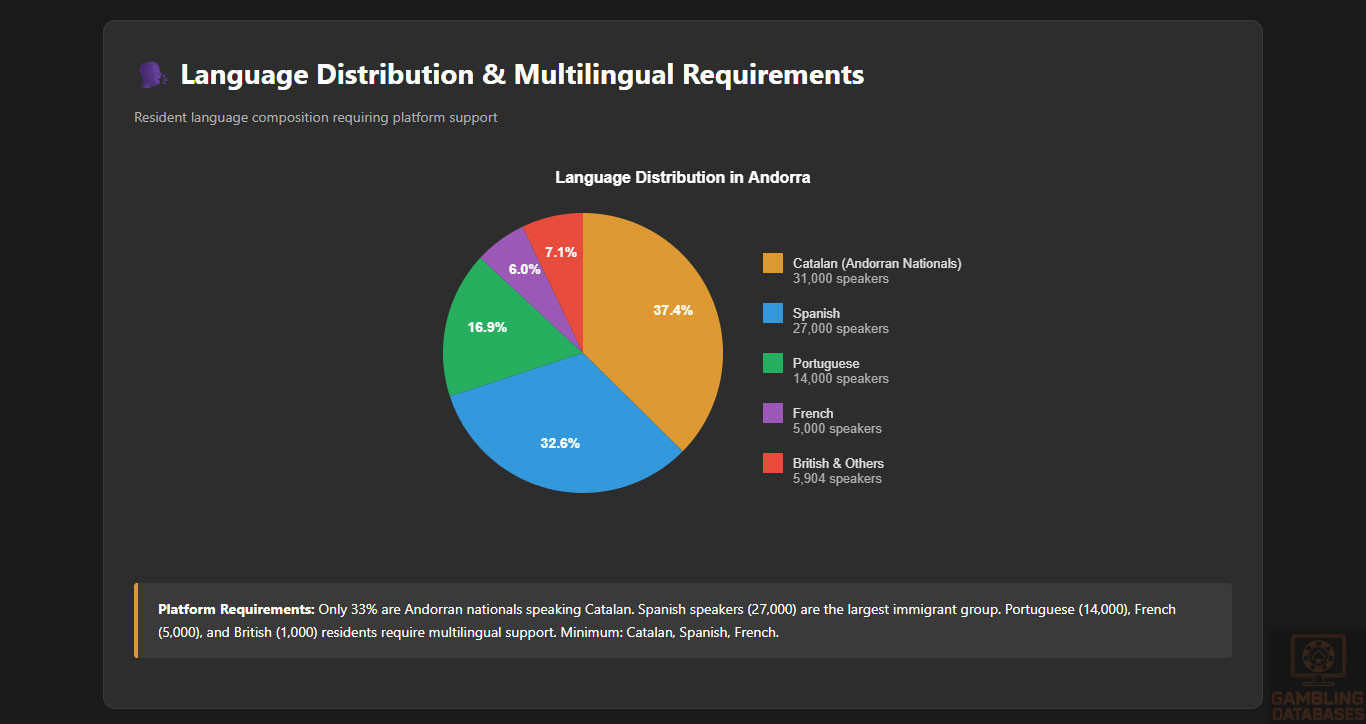This screenshot has height=724, width=1366.
Task: Click the purple French legend swatch
Action: (773, 413)
